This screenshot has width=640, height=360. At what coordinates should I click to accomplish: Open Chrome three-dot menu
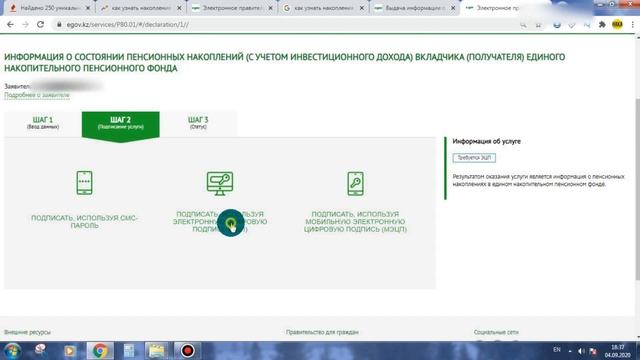click(x=632, y=24)
